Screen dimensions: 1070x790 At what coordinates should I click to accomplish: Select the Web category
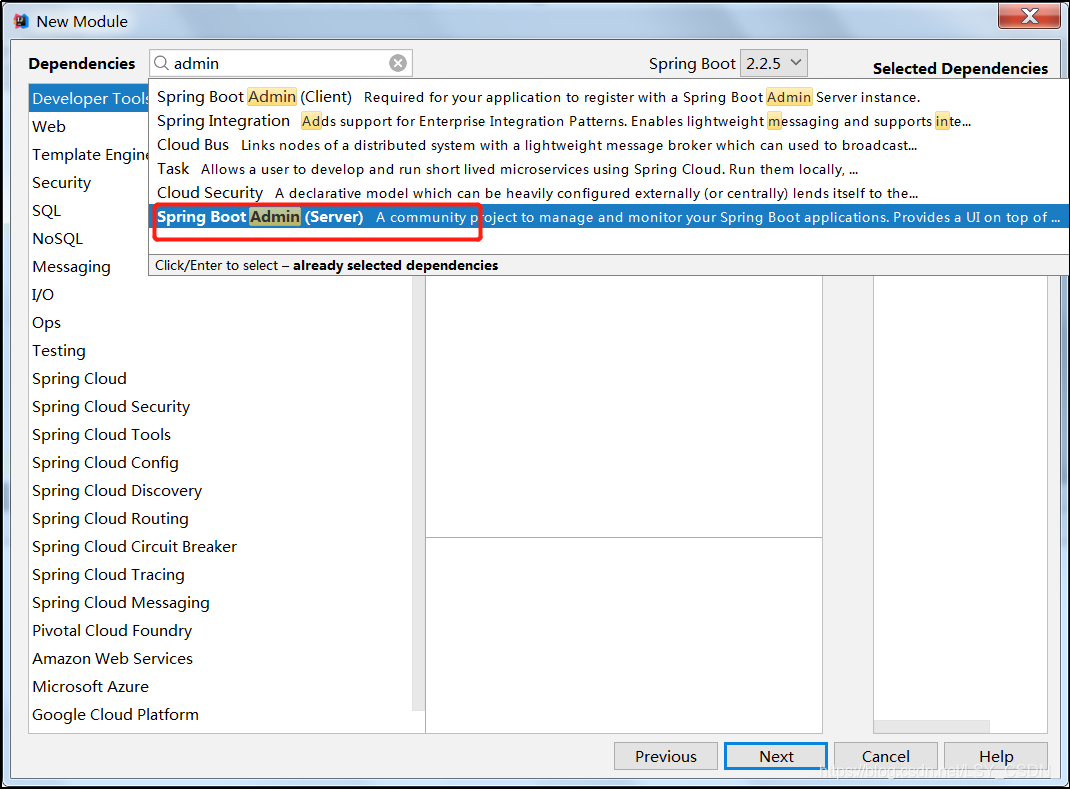click(89, 126)
